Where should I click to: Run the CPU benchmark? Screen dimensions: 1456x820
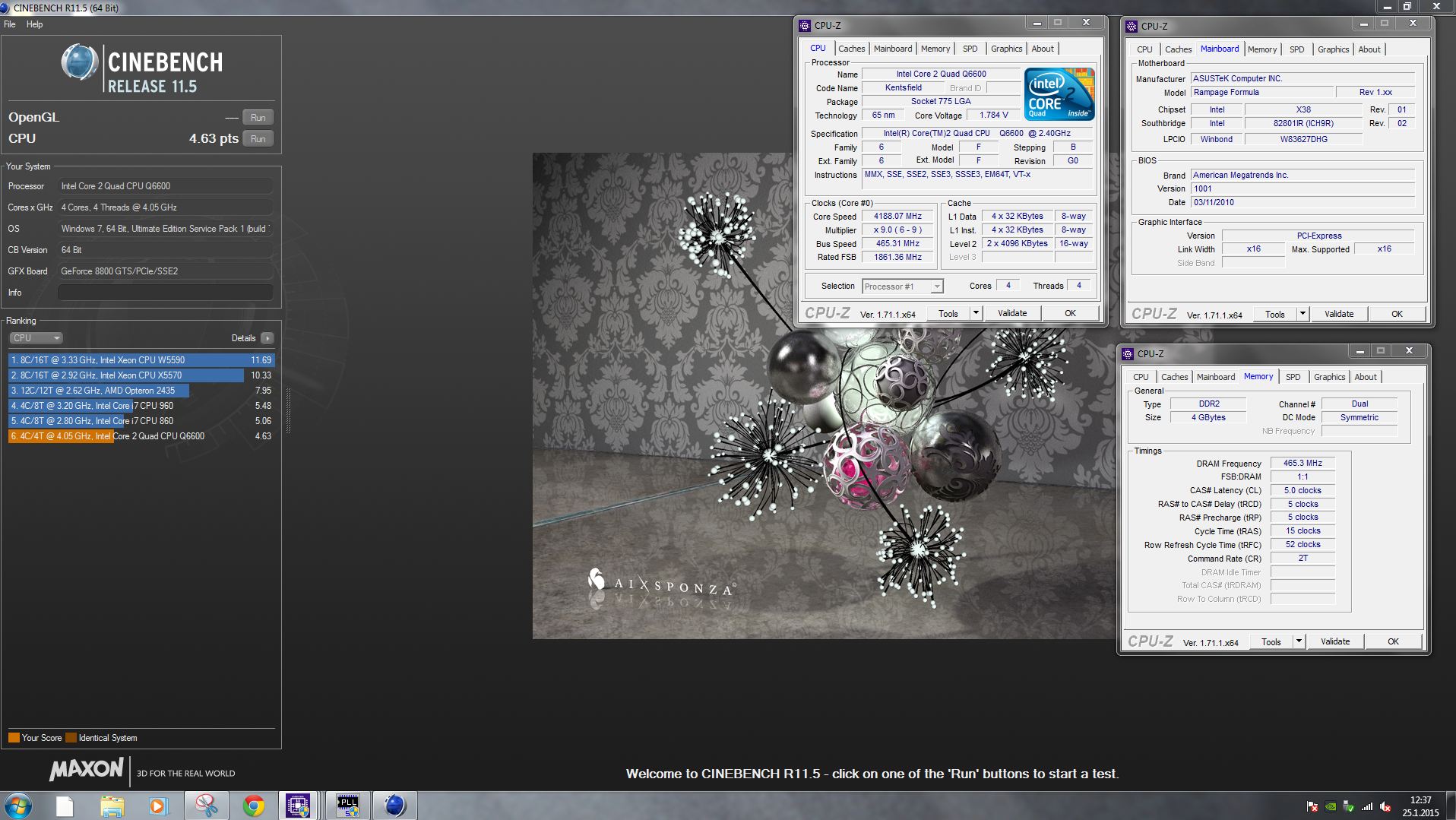coord(258,139)
